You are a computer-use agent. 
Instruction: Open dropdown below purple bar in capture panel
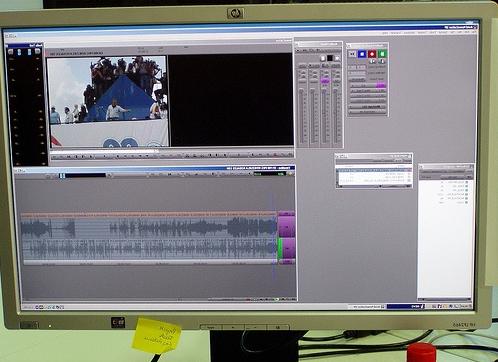(x=367, y=91)
